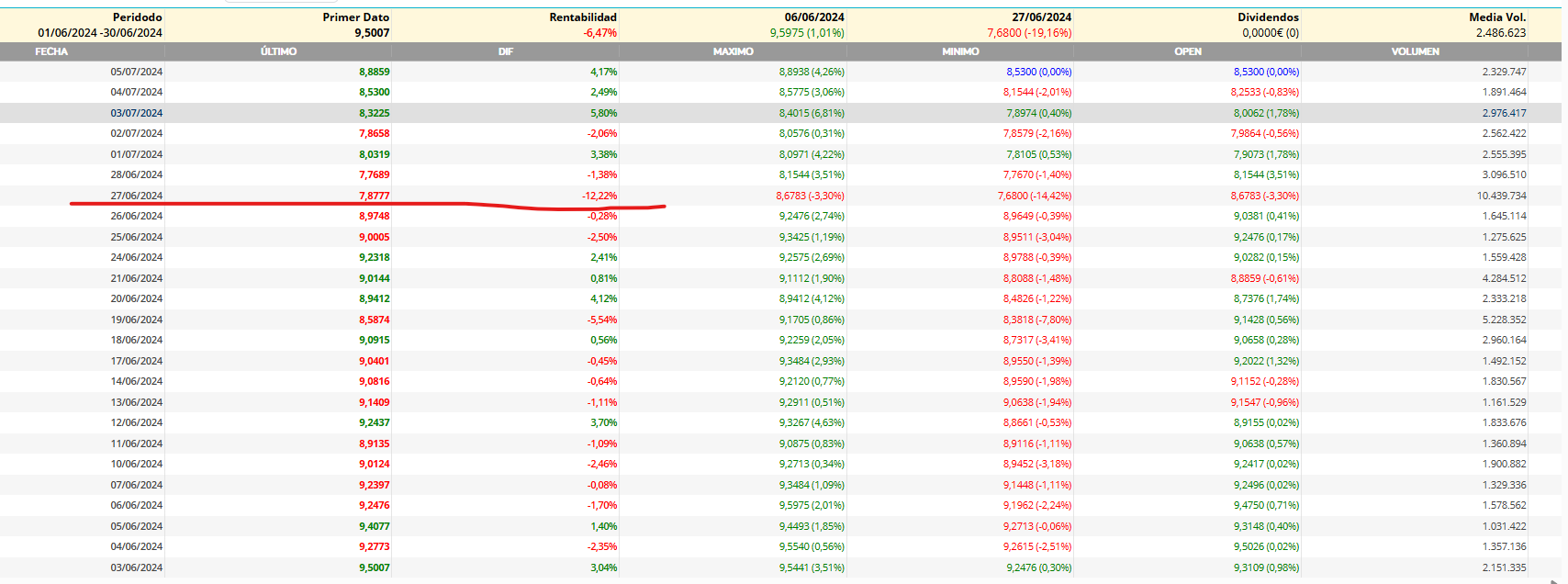Sort by the ÚLTIMO column header
The height and width of the screenshot is (584, 1568).
[278, 51]
